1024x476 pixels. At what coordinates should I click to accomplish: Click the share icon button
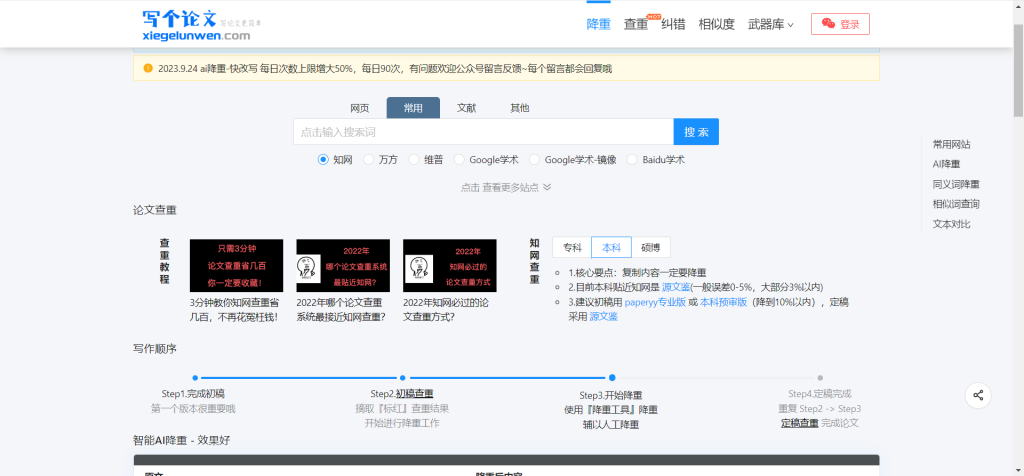[978, 395]
